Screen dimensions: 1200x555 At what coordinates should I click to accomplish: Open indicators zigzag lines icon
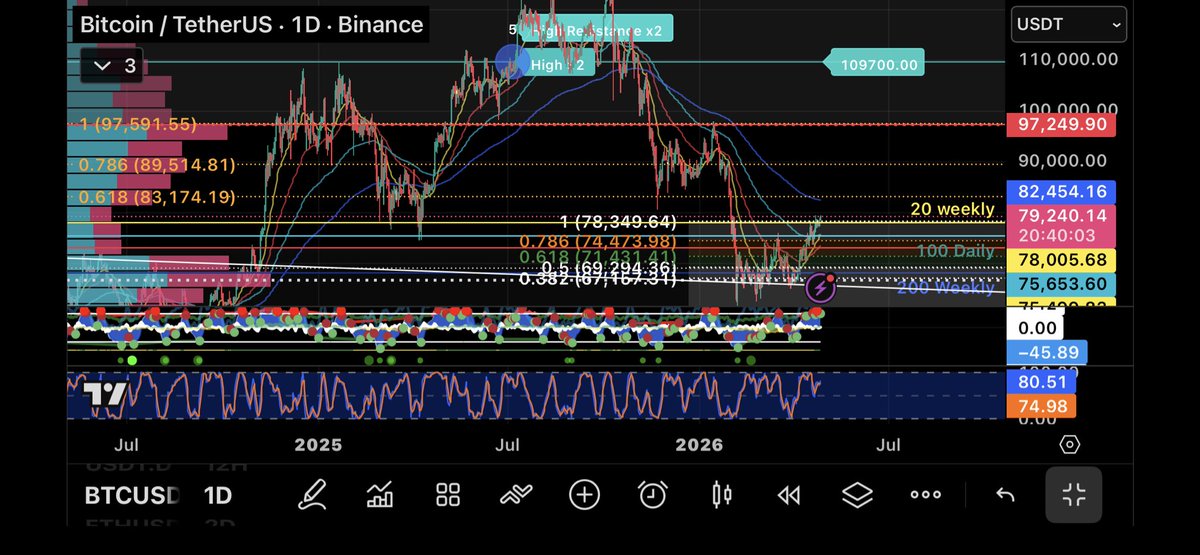[515, 494]
